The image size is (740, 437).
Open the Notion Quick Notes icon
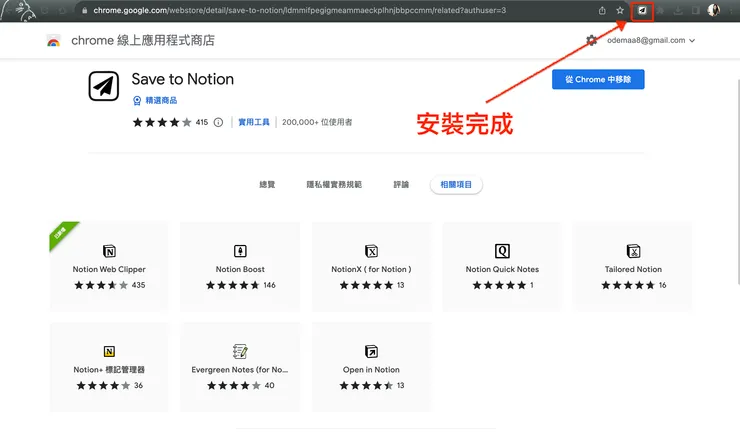point(502,251)
